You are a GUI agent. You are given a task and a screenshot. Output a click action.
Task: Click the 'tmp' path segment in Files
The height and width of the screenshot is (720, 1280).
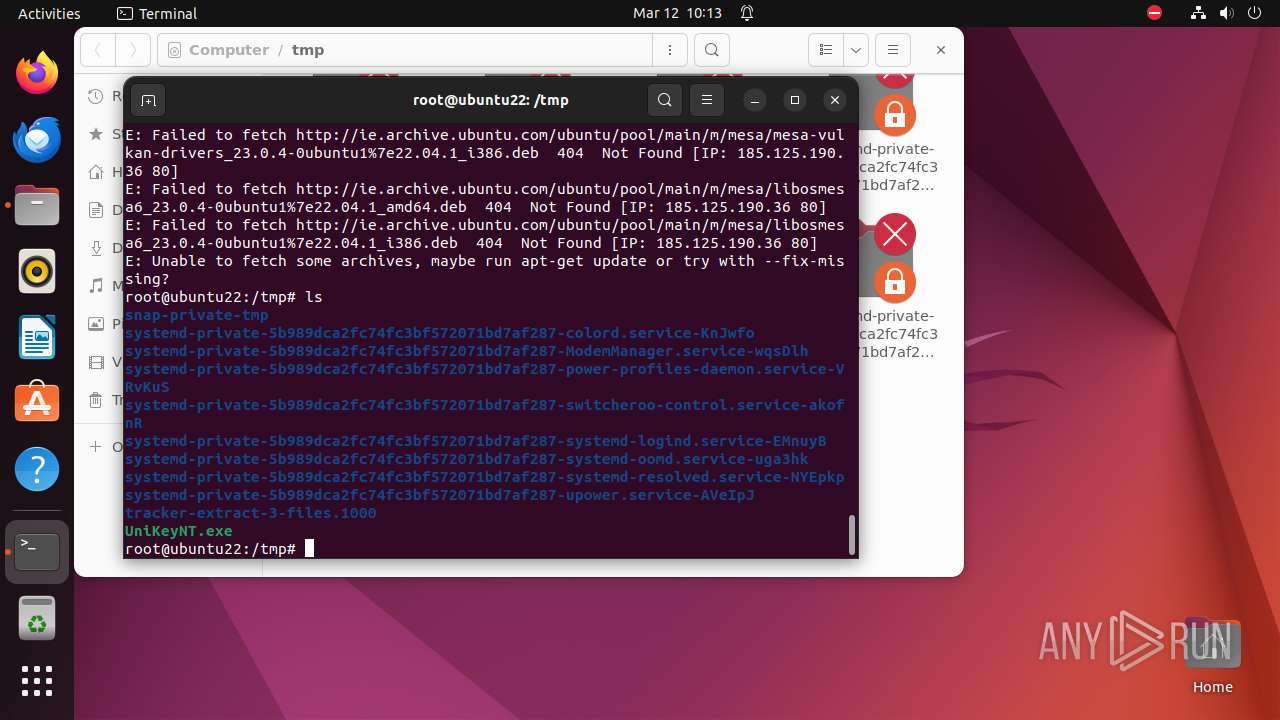308,50
